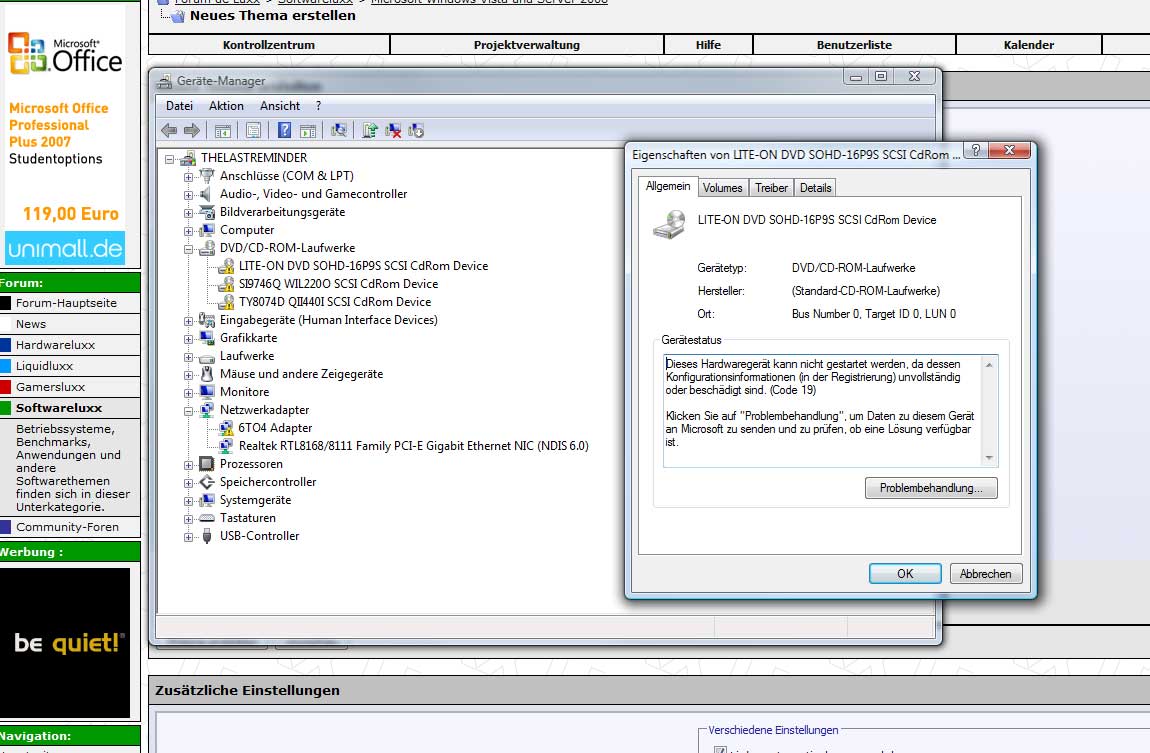This screenshot has height=753, width=1150.
Task: Open the Kalender forum link
Action: click(1028, 45)
